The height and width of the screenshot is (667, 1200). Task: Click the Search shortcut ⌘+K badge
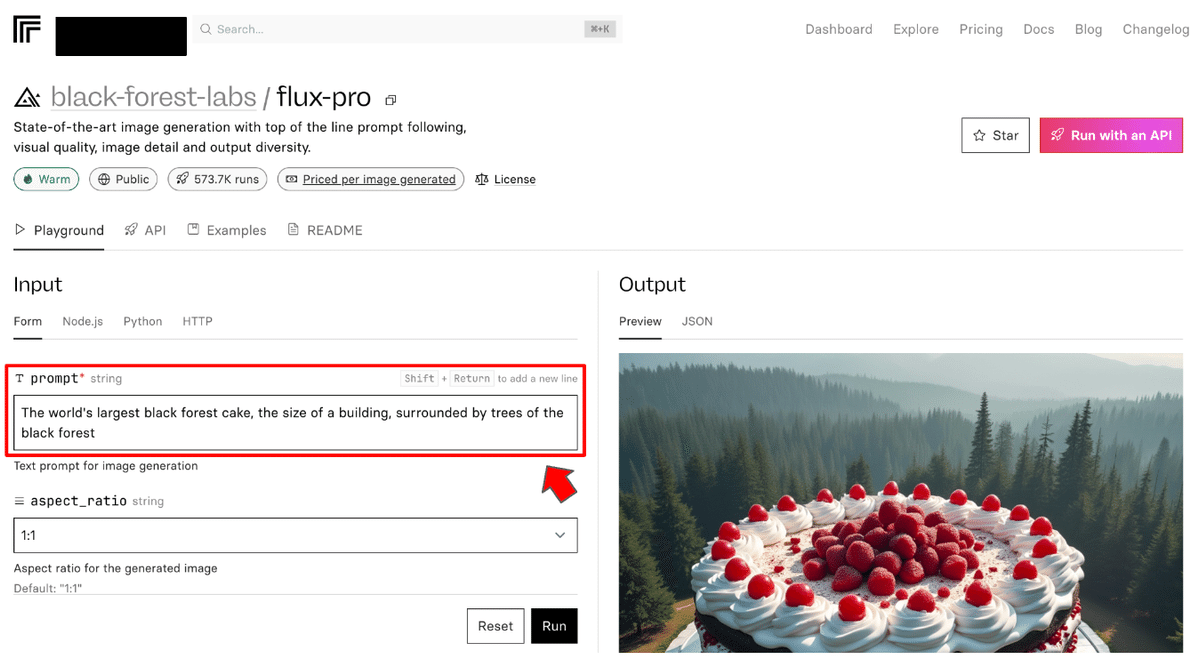[600, 29]
